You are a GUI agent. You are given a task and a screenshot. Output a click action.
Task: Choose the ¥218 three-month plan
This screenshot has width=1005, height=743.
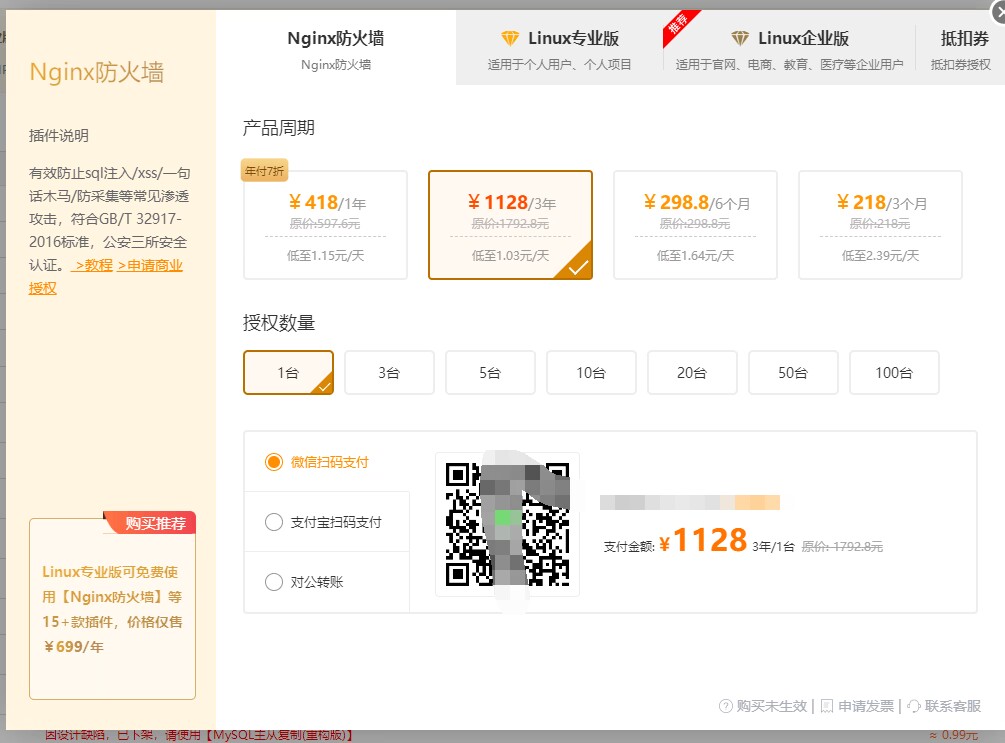(880, 225)
